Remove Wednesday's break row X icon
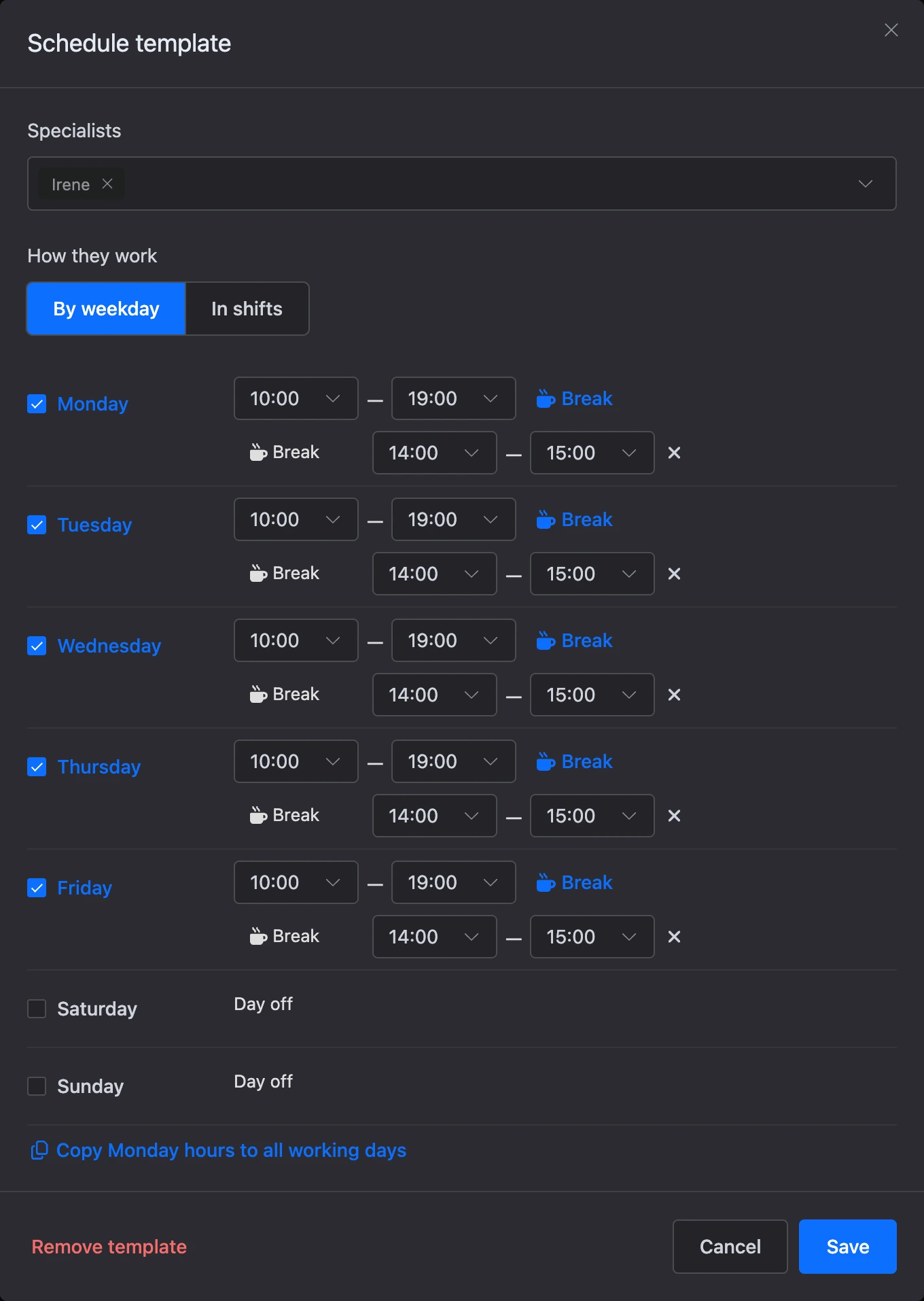Screen dimensions: 924x1301 pyautogui.click(x=674, y=695)
